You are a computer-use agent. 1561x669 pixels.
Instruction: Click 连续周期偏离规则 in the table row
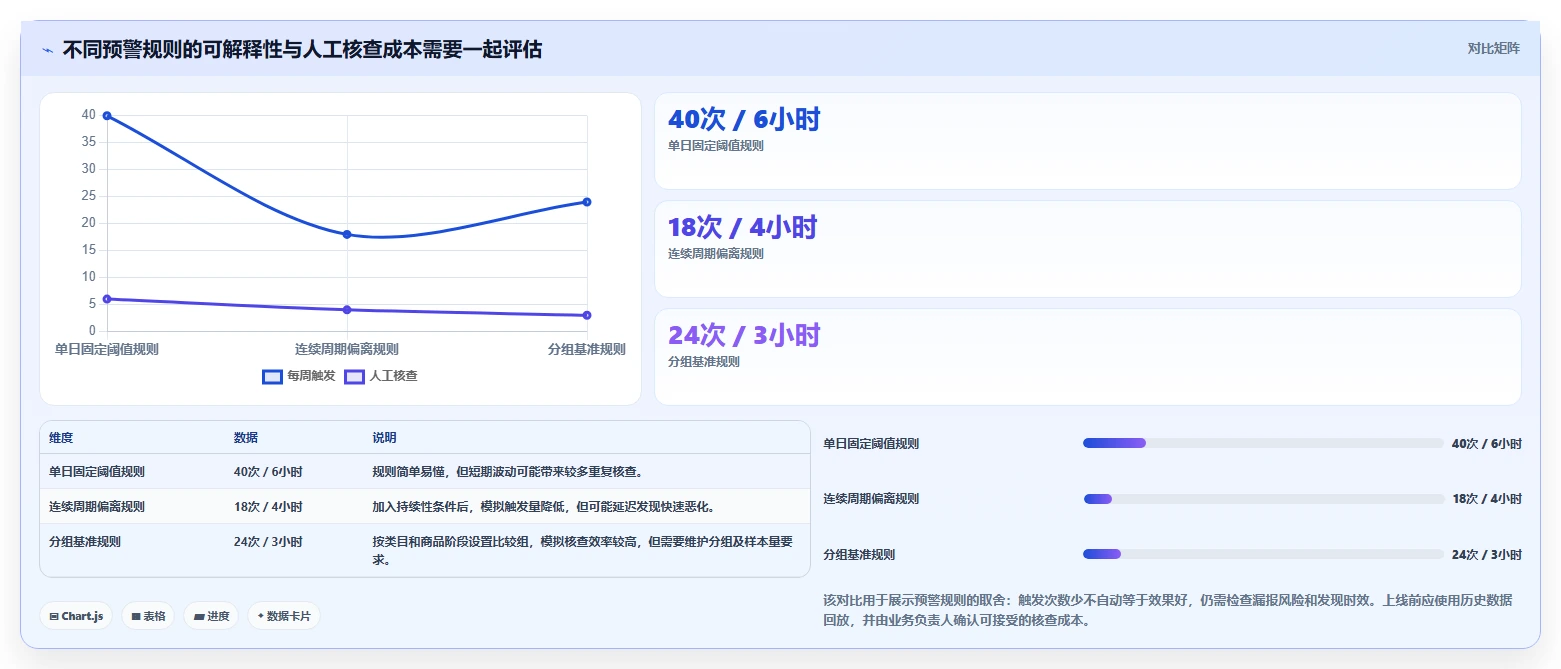coord(97,507)
